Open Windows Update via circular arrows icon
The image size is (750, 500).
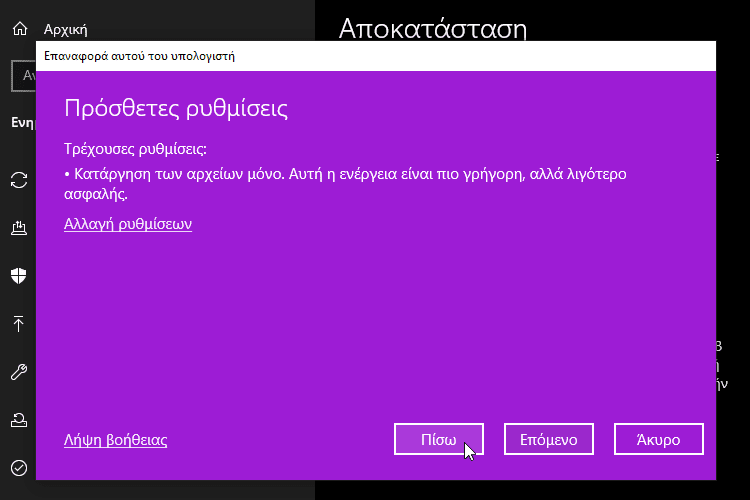coord(18,180)
